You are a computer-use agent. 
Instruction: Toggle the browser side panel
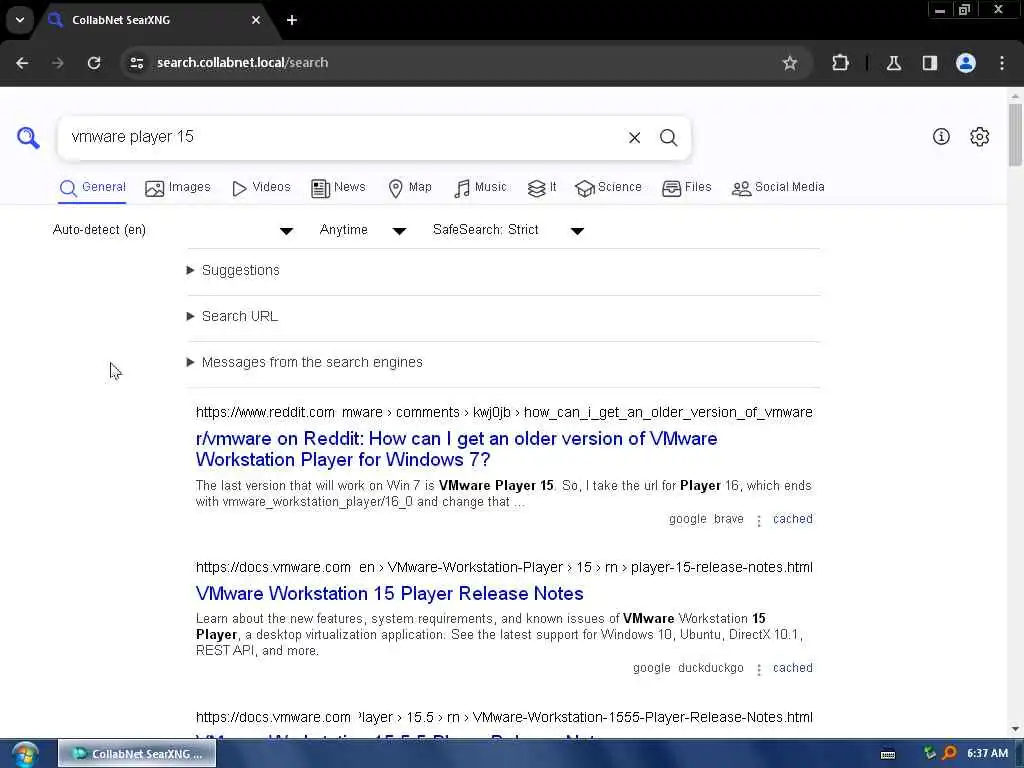[930, 63]
